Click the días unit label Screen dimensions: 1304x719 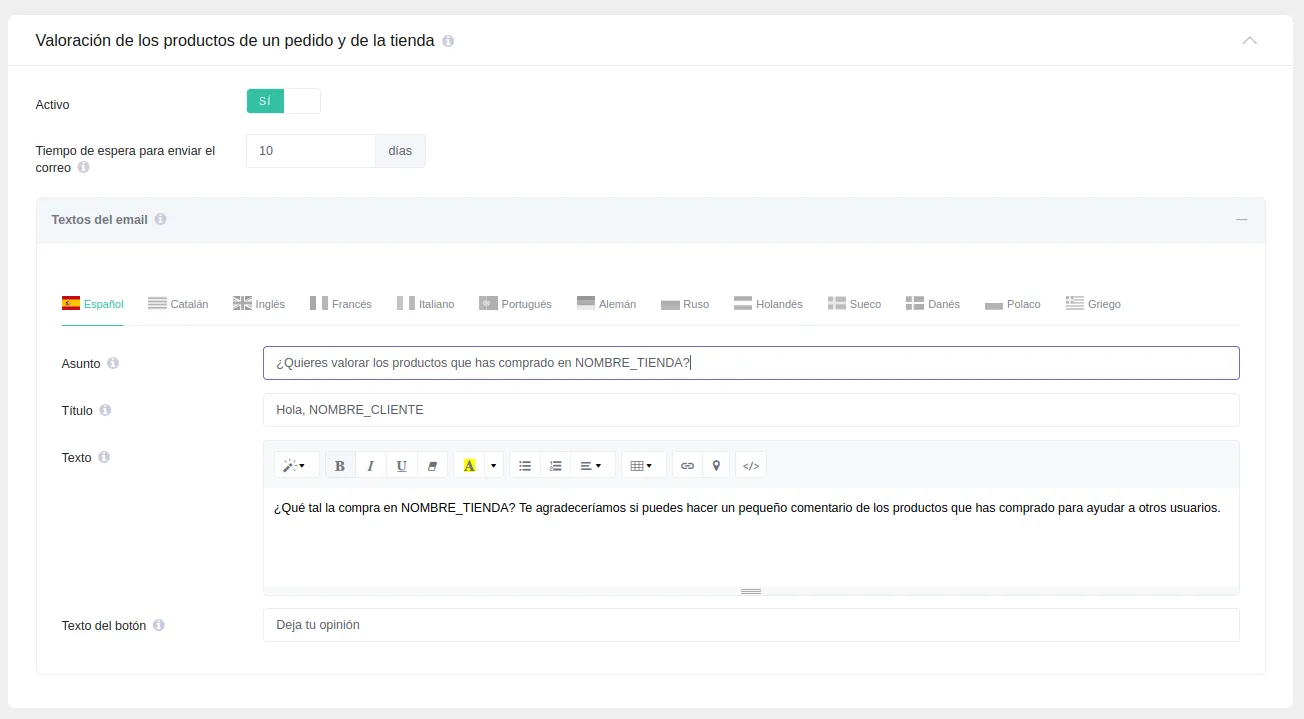(x=400, y=151)
